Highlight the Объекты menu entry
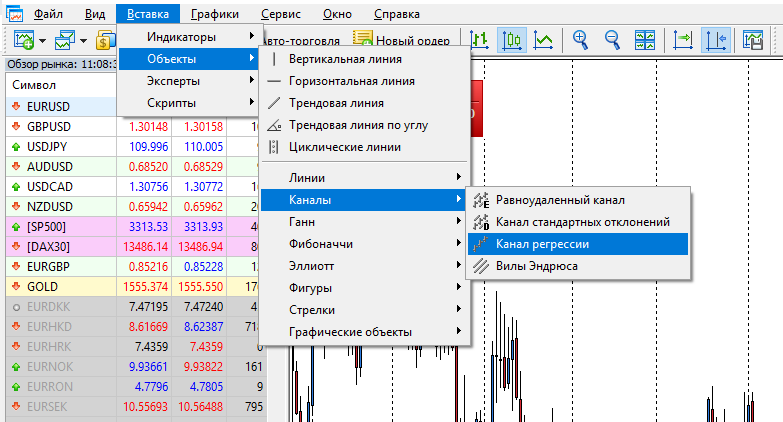The width and height of the screenshot is (783, 422). pyautogui.click(x=187, y=59)
